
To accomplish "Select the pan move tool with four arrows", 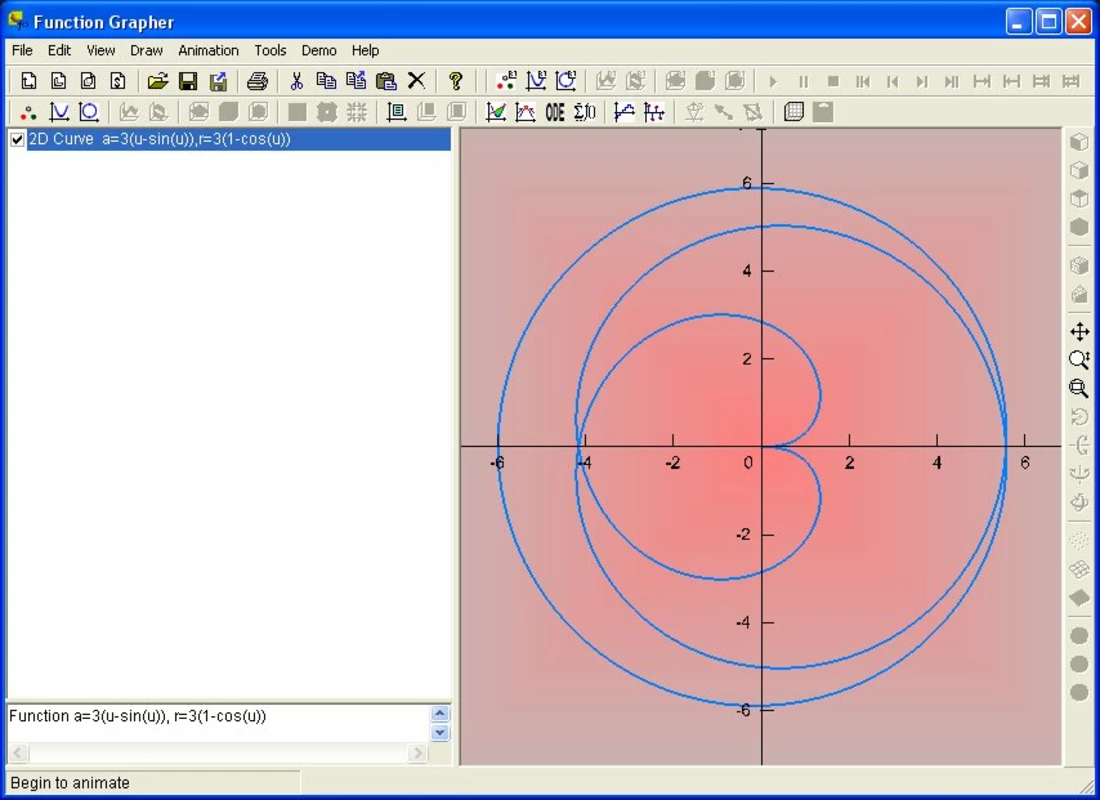I will [x=1080, y=332].
